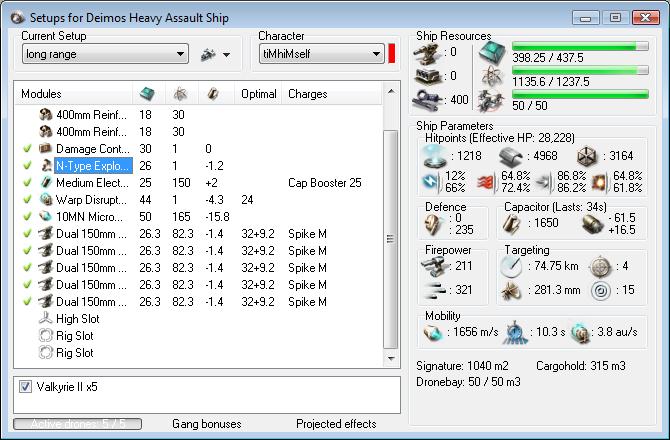Click the Optimal column header
This screenshot has width=670, height=440.
(258, 94)
